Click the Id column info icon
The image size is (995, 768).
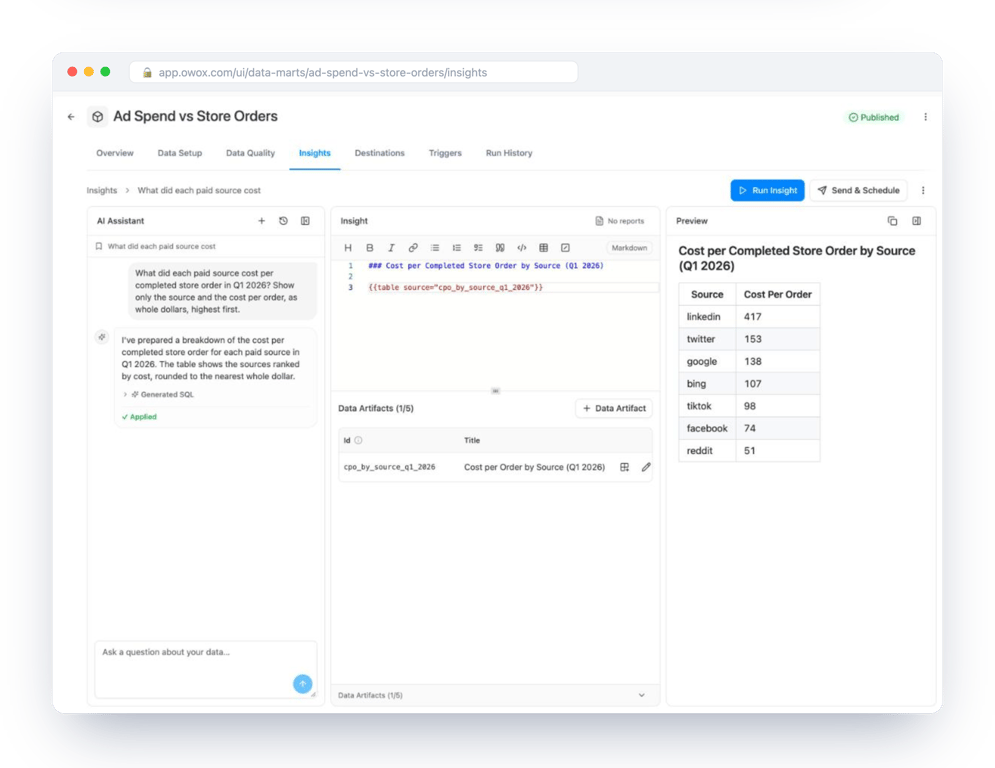[359, 440]
